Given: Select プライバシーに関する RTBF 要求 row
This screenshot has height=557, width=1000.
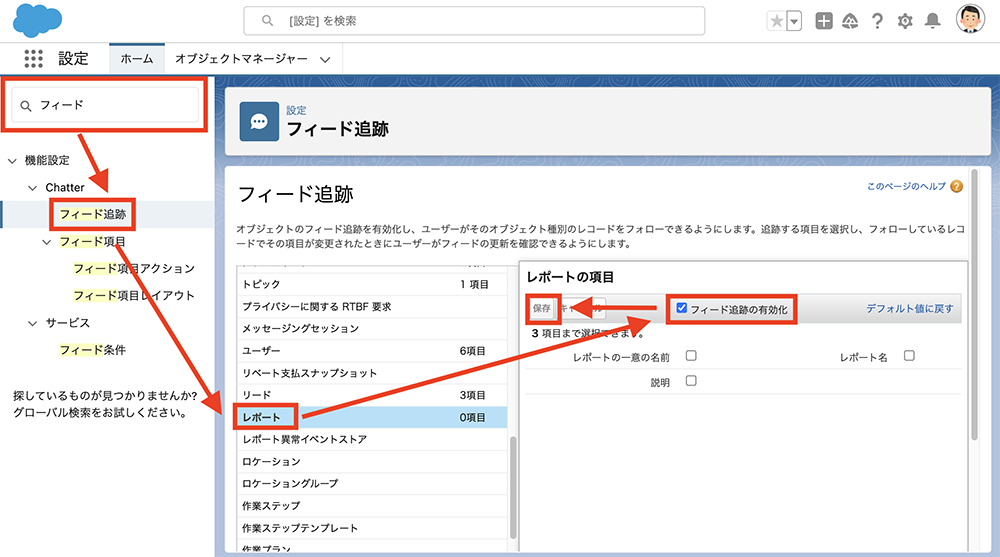Looking at the screenshot, I should pyautogui.click(x=372, y=307).
